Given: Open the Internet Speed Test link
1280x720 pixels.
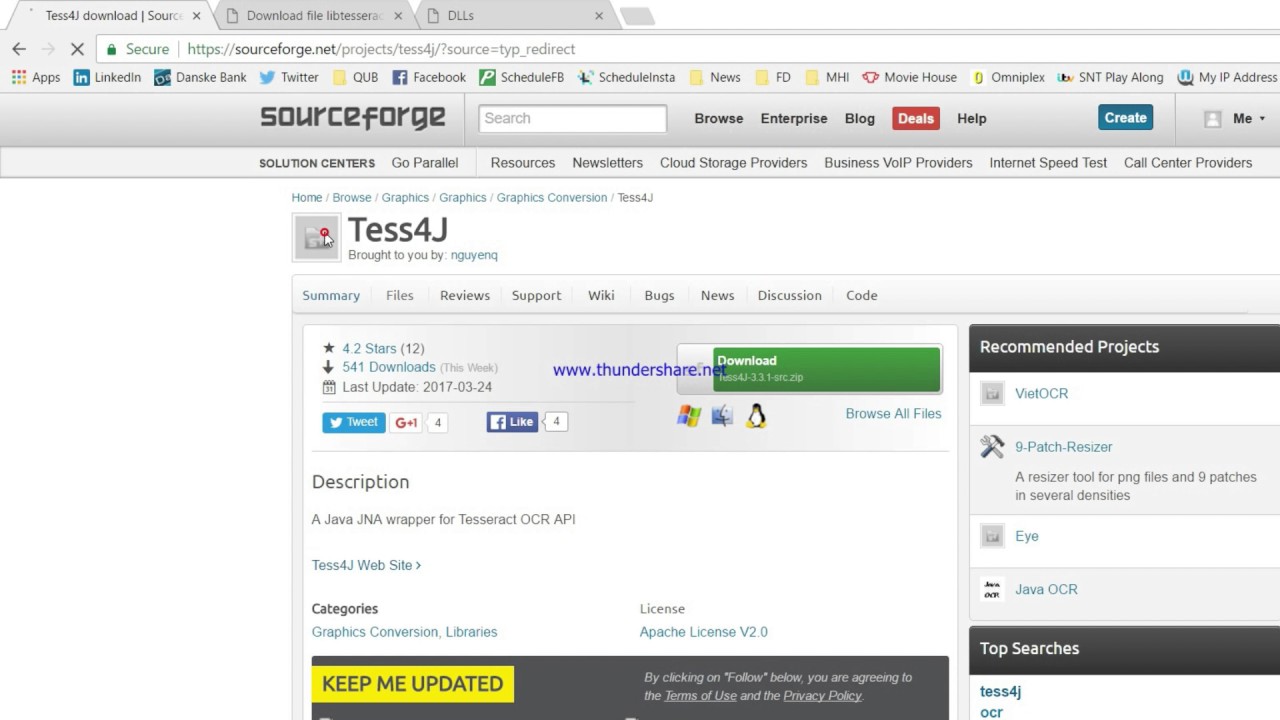Looking at the screenshot, I should pyautogui.click(x=1048, y=163).
